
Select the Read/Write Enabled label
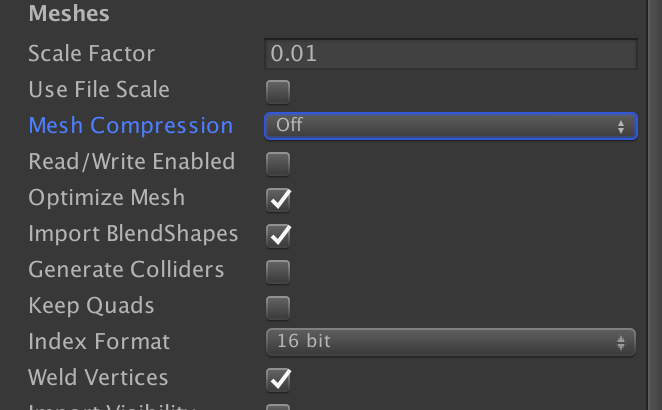(x=132, y=162)
